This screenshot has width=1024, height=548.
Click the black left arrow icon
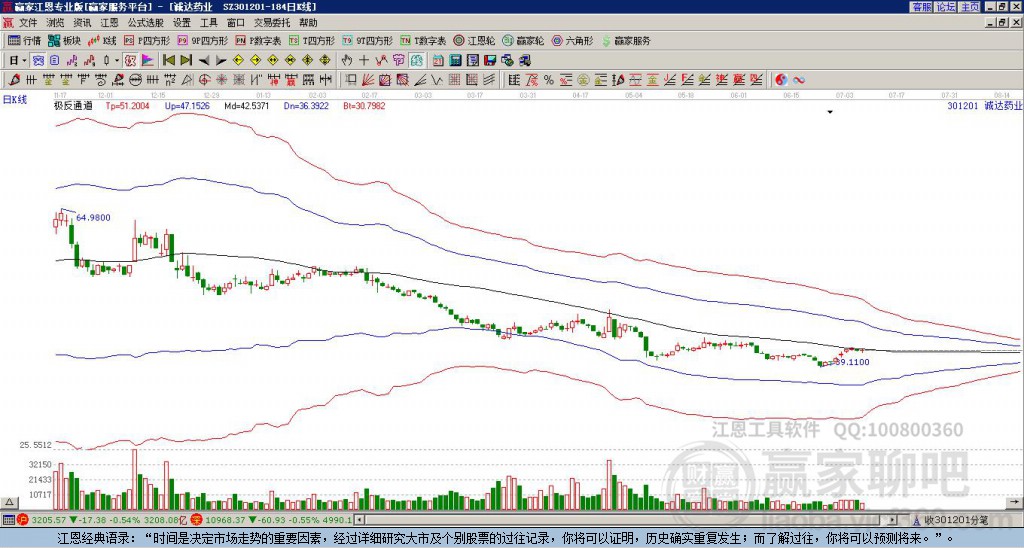tap(203, 61)
